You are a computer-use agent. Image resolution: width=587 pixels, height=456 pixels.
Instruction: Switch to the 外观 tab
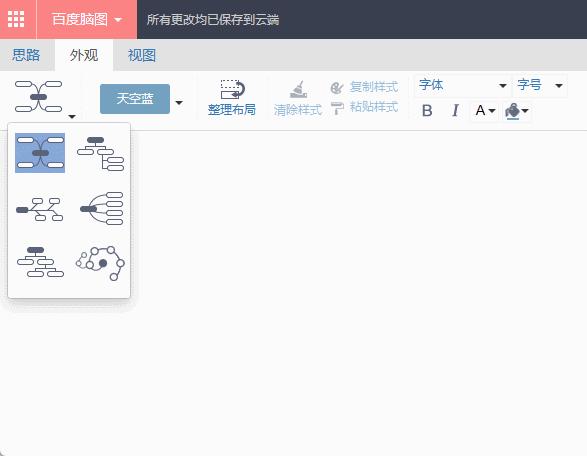[x=84, y=55]
